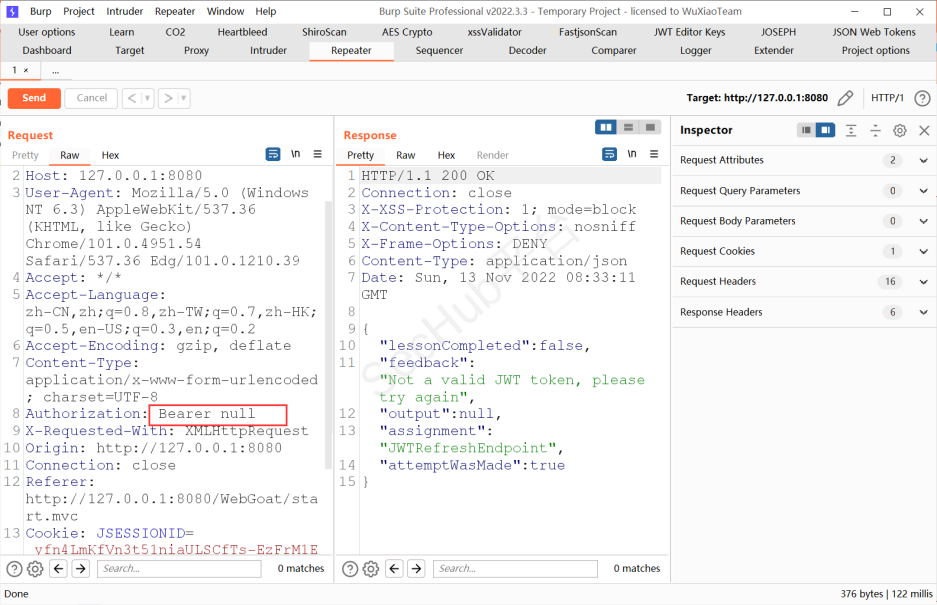
Task: Switch to the tabbed combined layout view
Action: click(x=651, y=127)
